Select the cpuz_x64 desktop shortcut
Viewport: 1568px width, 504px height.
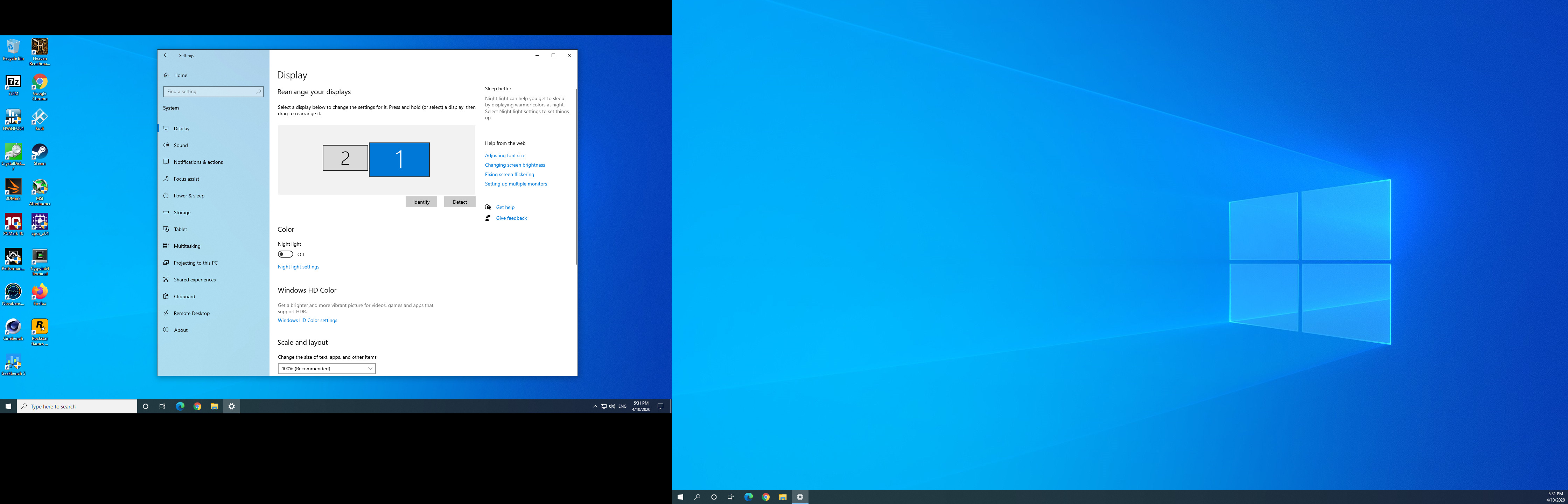pyautogui.click(x=40, y=225)
